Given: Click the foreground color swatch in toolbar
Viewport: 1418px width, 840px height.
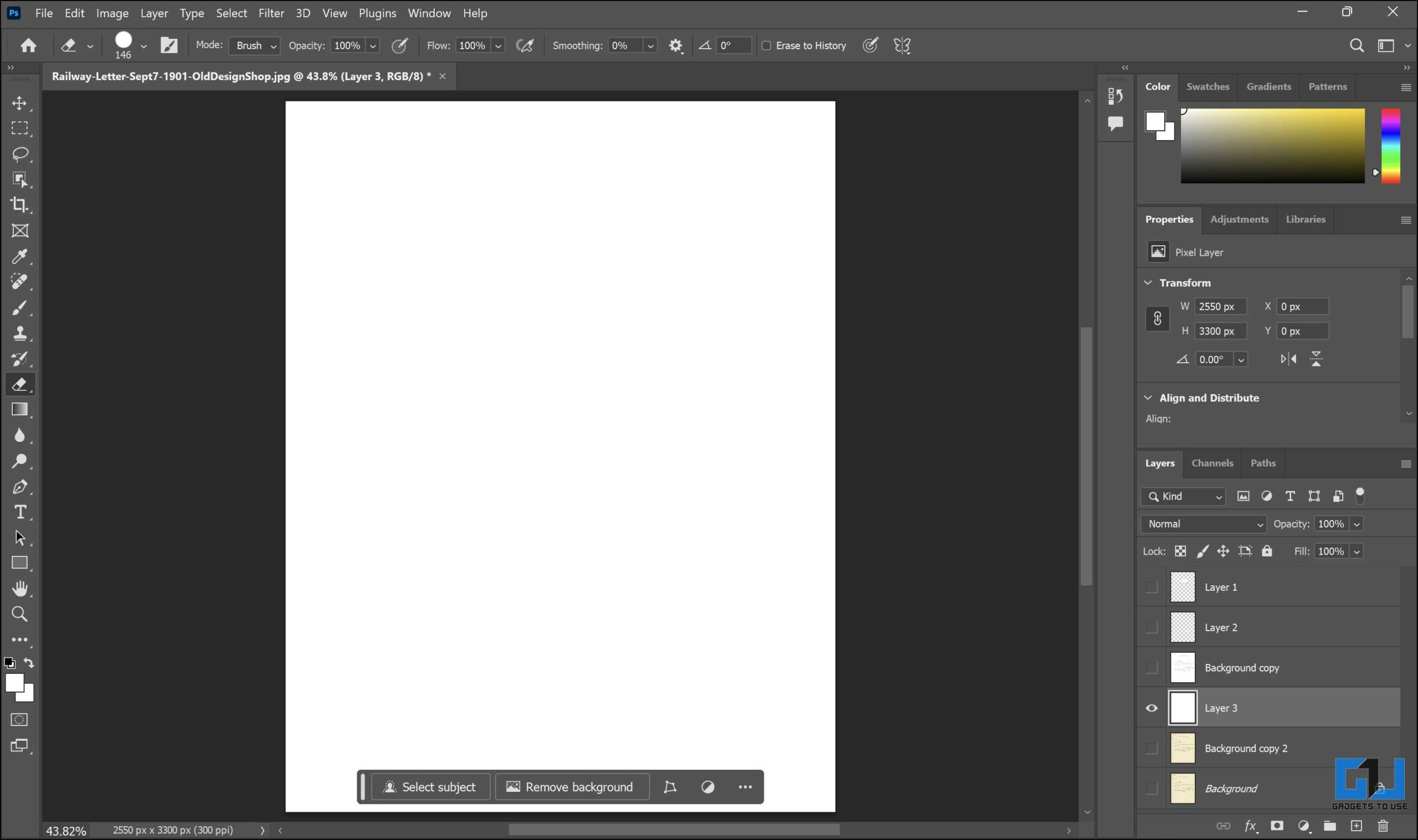Looking at the screenshot, I should click(15, 683).
